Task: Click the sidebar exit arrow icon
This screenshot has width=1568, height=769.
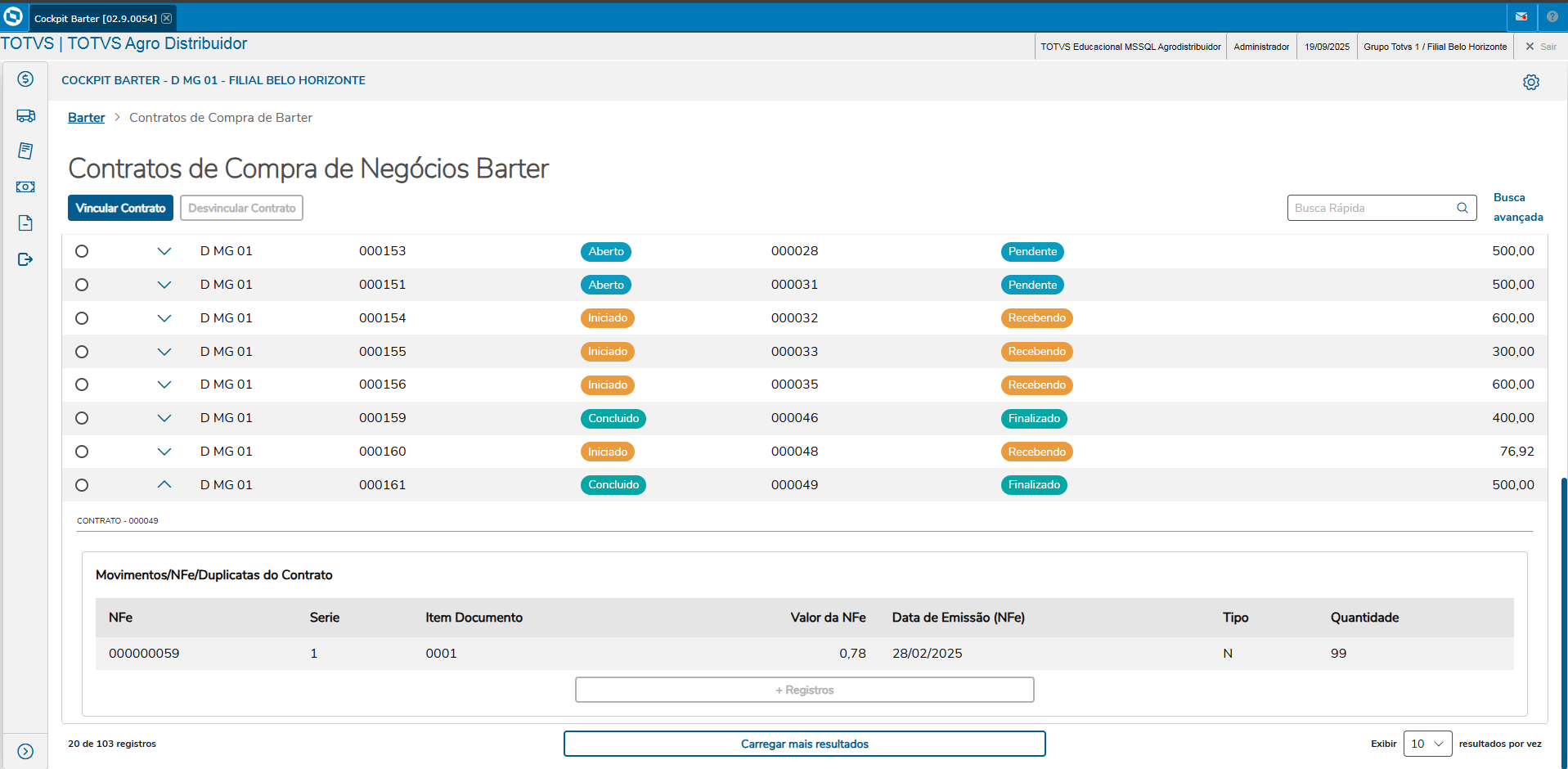Action: tap(25, 259)
